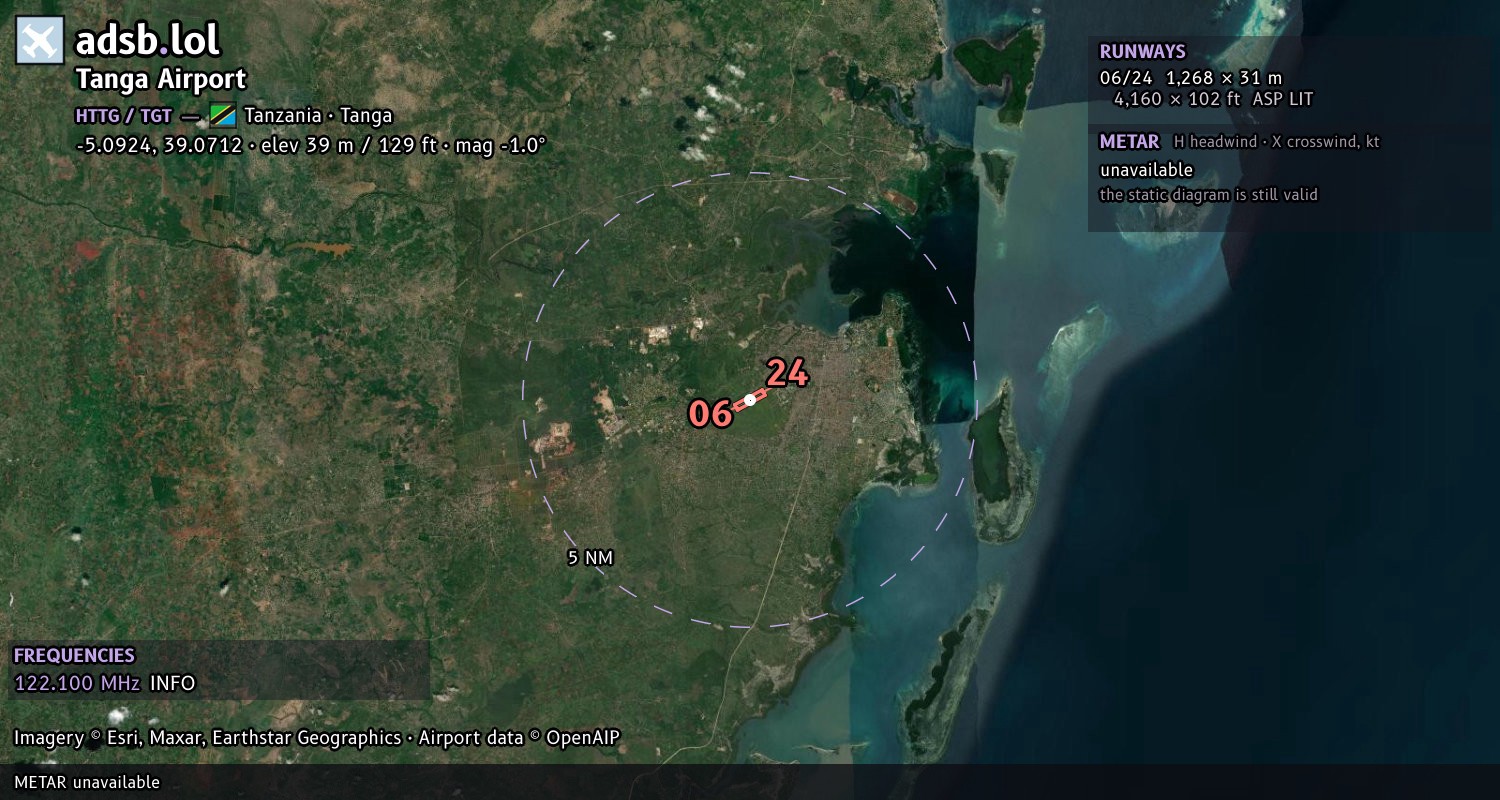Click the white airport center dot marker
1500x800 pixels.
(750, 400)
